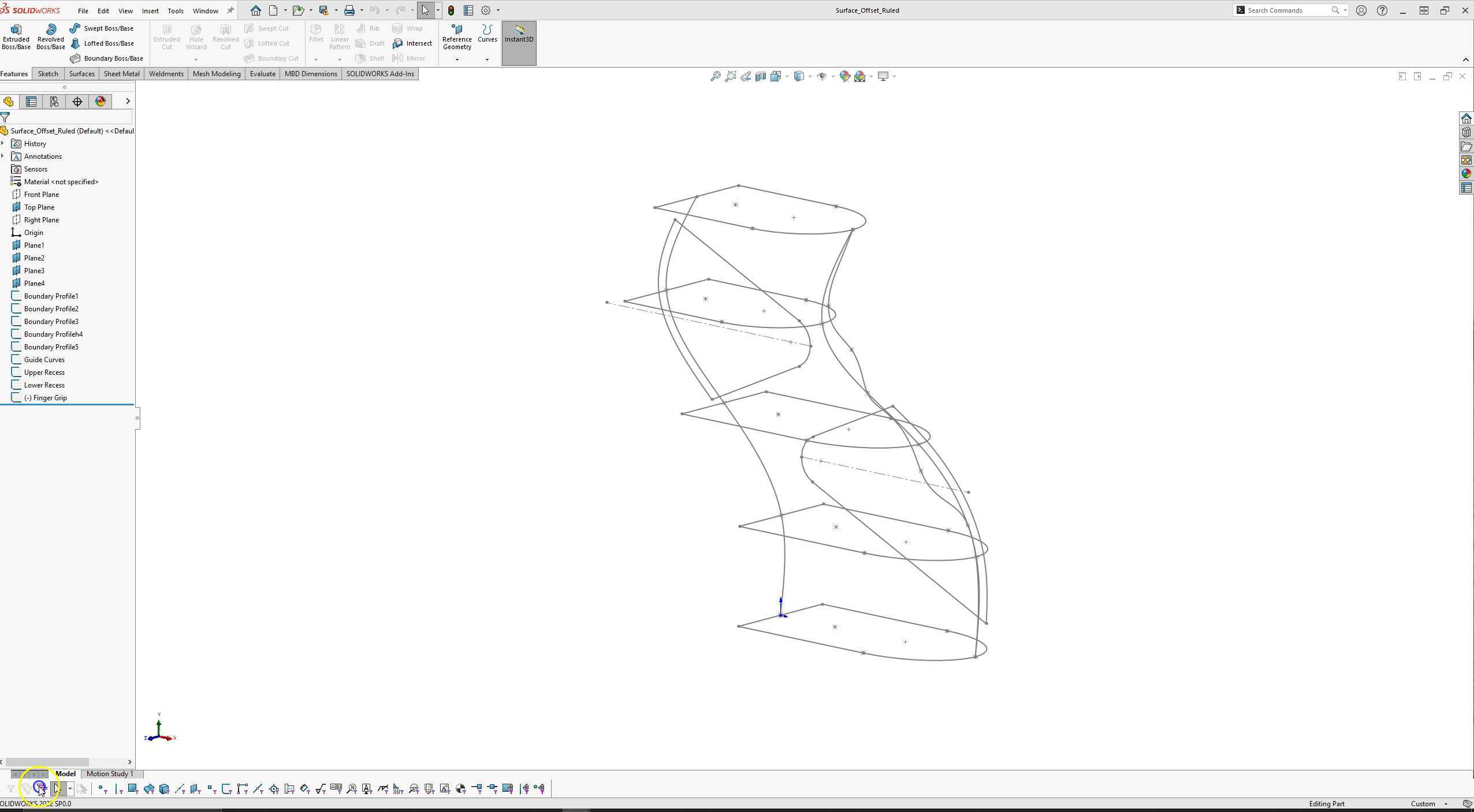Toggle Instant3D on or off
Image resolution: width=1474 pixels, height=812 pixels.
518,40
